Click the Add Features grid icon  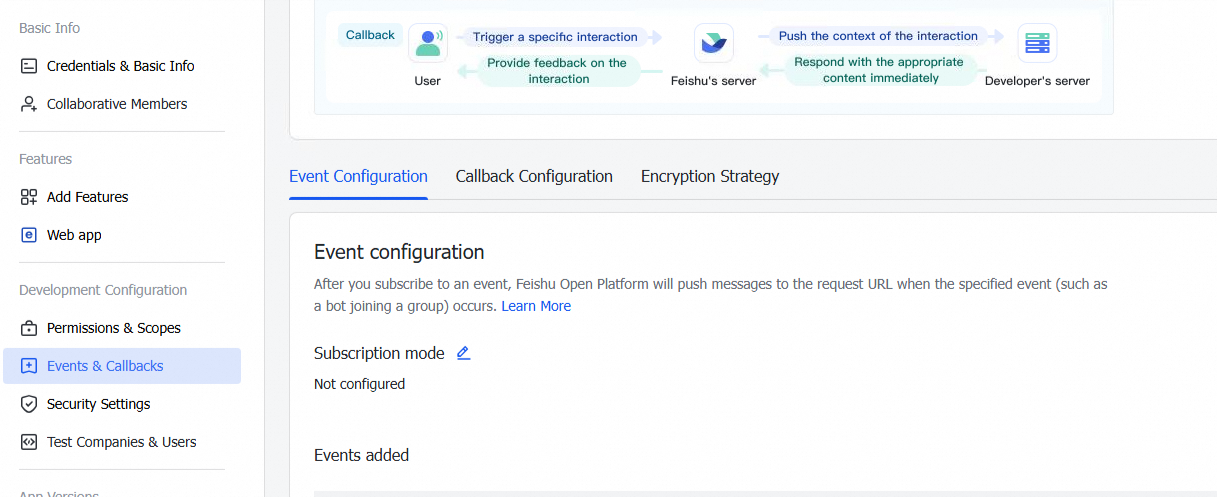coord(28,197)
